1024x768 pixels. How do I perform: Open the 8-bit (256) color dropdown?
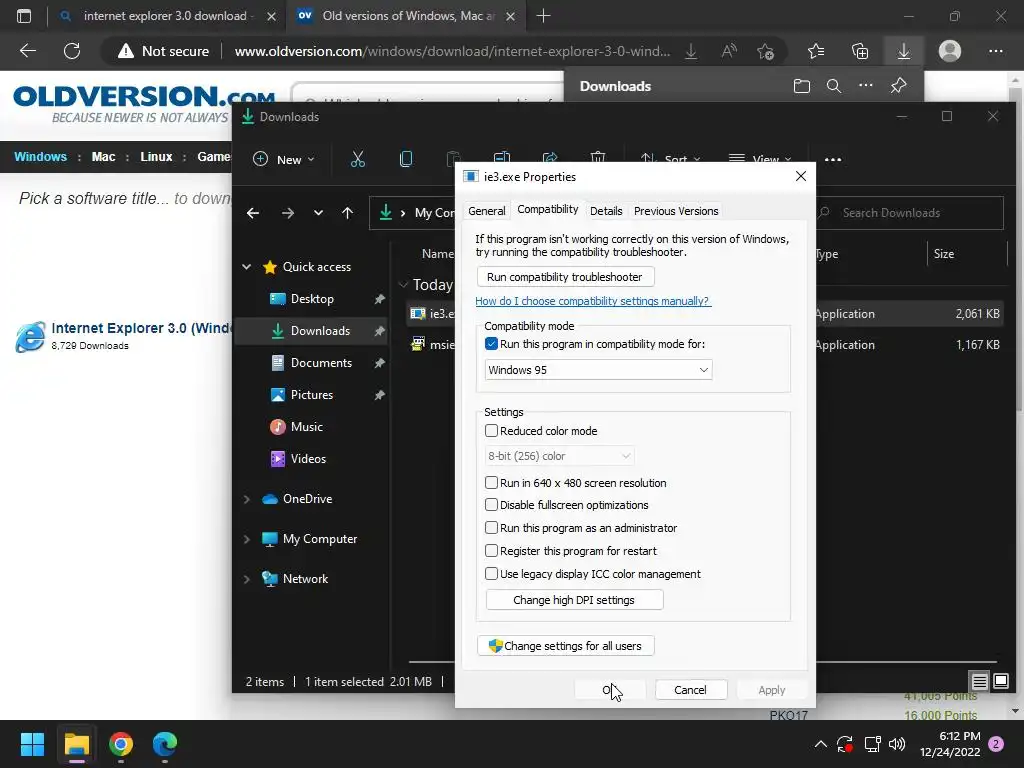[560, 456]
